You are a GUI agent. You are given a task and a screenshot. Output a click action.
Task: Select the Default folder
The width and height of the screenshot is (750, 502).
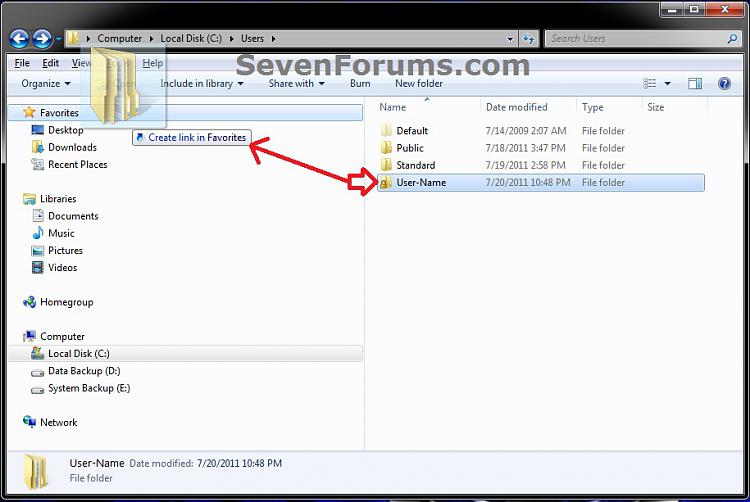(x=412, y=131)
